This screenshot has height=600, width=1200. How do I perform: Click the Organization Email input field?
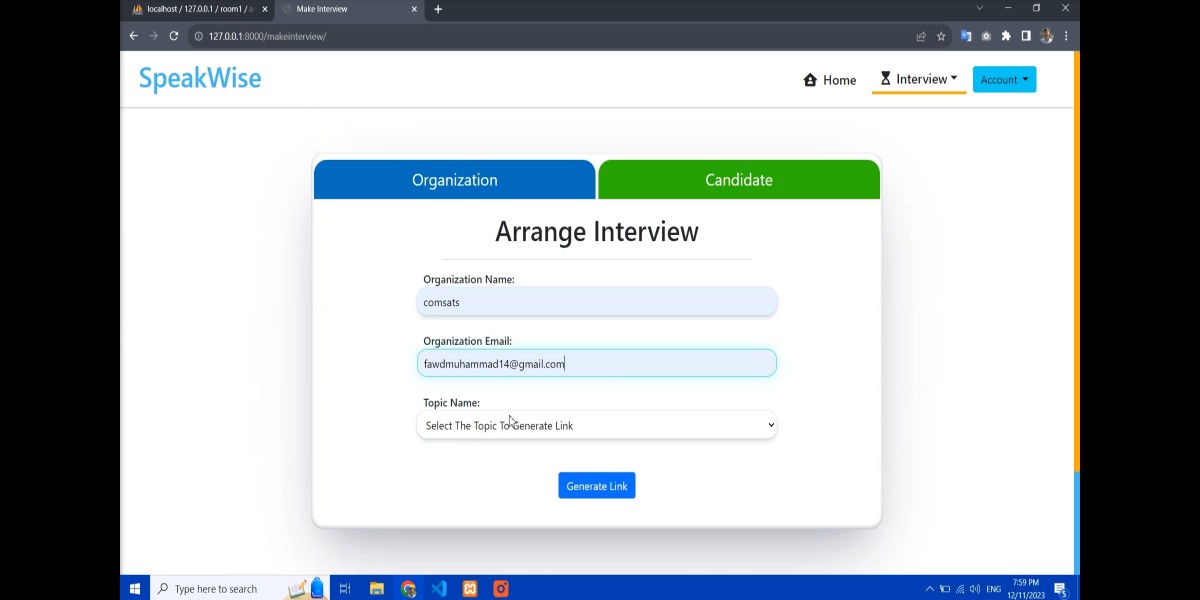click(x=596, y=363)
